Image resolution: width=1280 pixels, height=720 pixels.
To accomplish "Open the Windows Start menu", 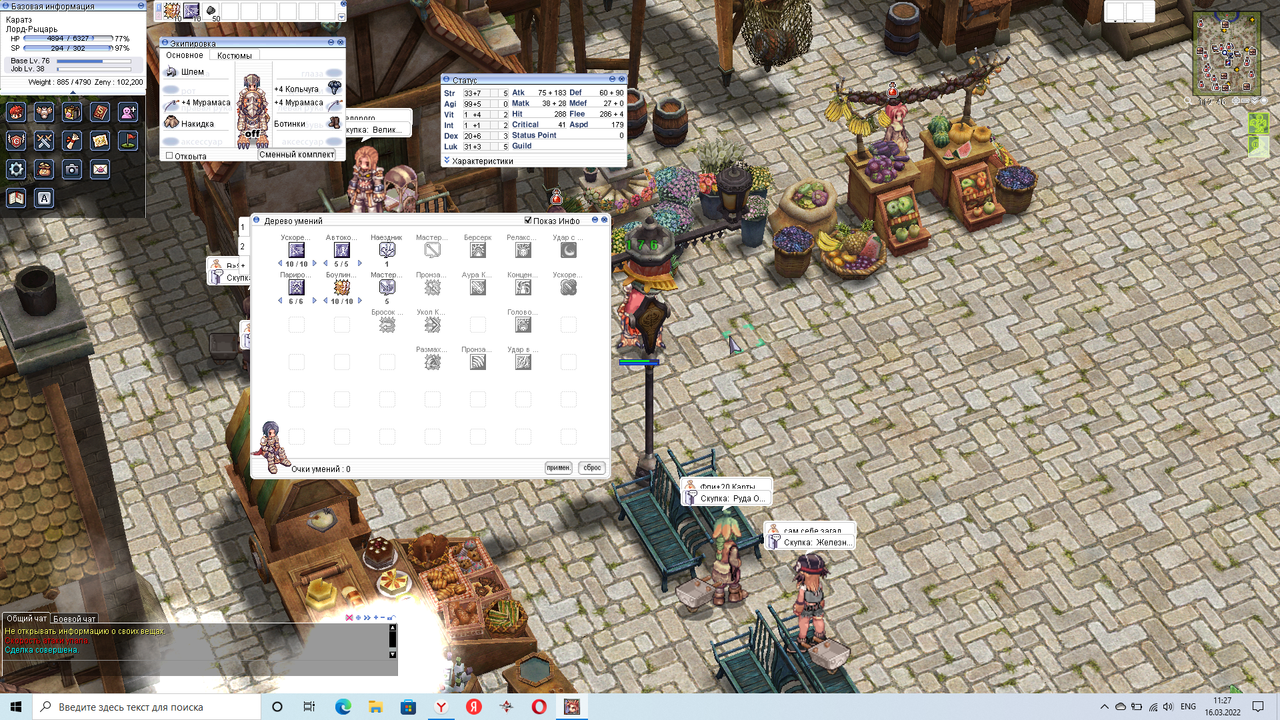I will click(16, 706).
